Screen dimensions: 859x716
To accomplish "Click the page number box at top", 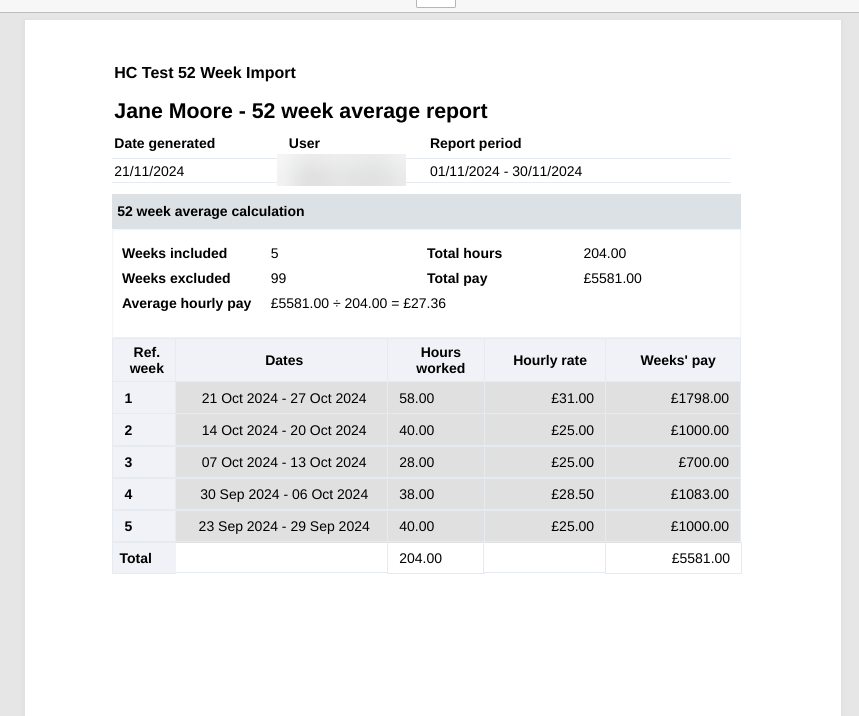I will [x=435, y=3].
